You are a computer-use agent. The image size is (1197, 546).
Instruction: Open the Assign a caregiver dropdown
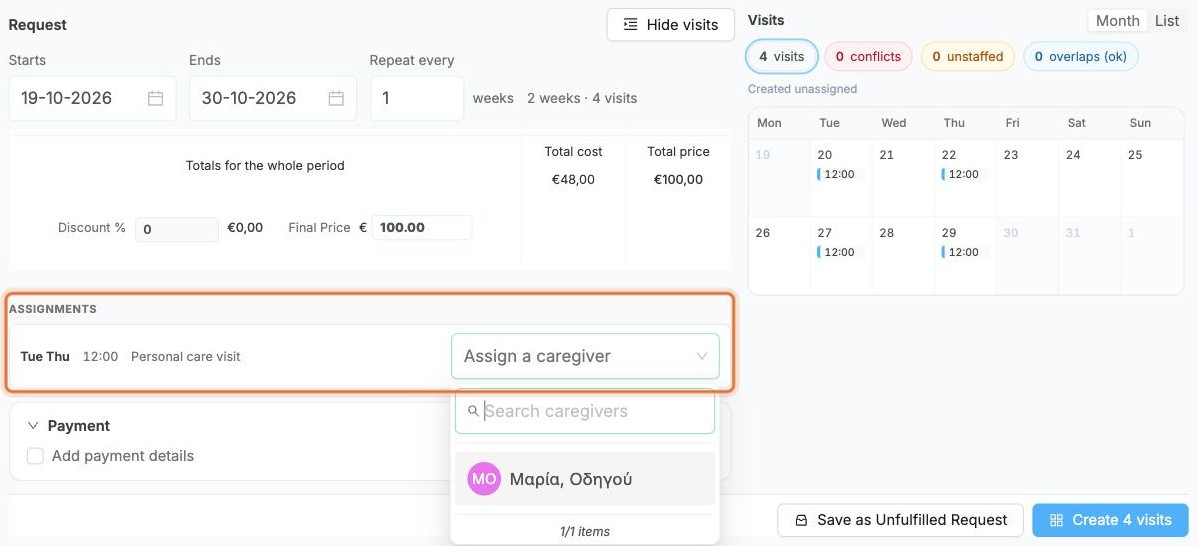[x=585, y=356]
